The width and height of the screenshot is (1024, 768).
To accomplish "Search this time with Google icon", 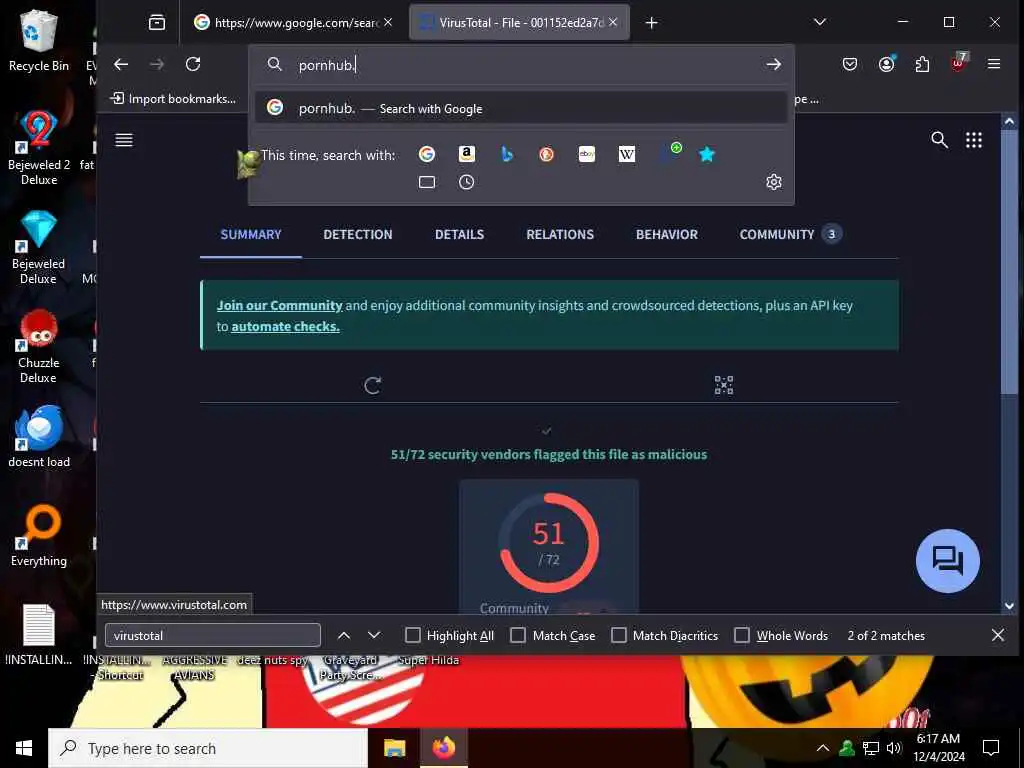I will pos(426,154).
